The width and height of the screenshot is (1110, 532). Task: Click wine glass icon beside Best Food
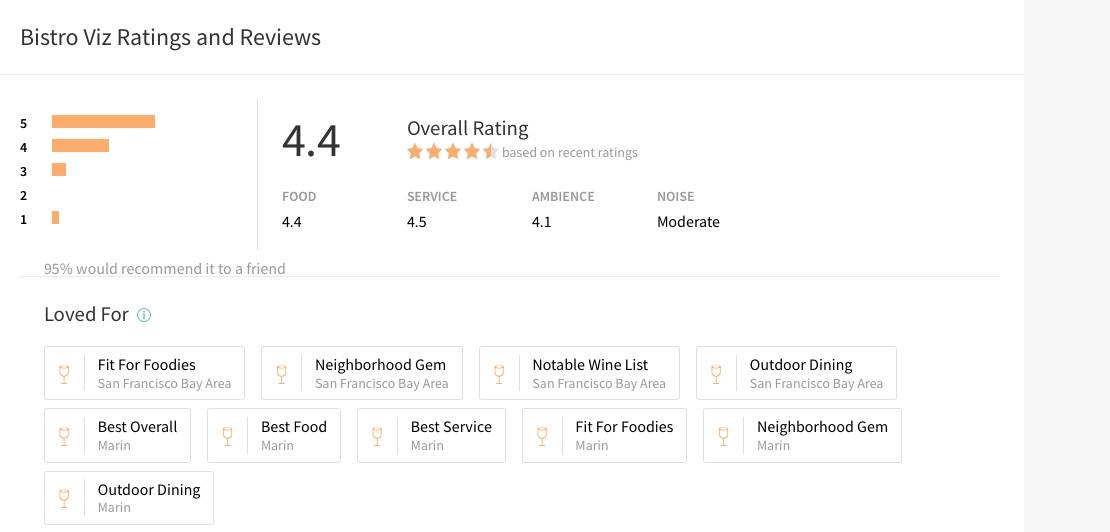tap(227, 436)
